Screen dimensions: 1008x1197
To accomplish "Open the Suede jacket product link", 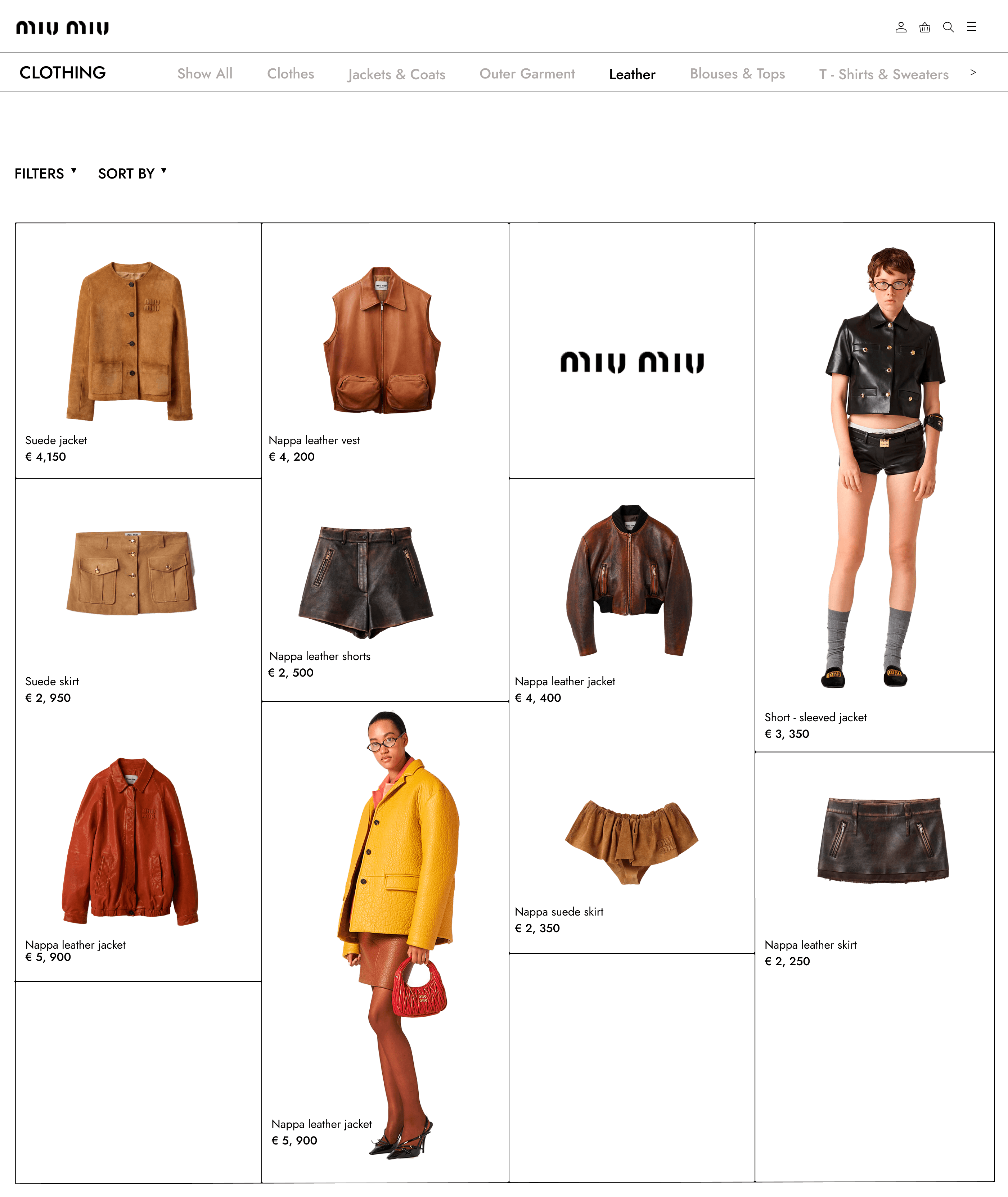I will click(x=56, y=440).
